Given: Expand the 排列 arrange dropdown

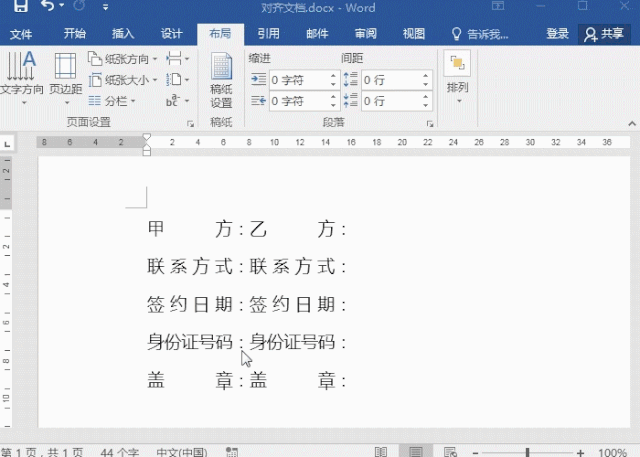Looking at the screenshot, I should tap(457, 78).
